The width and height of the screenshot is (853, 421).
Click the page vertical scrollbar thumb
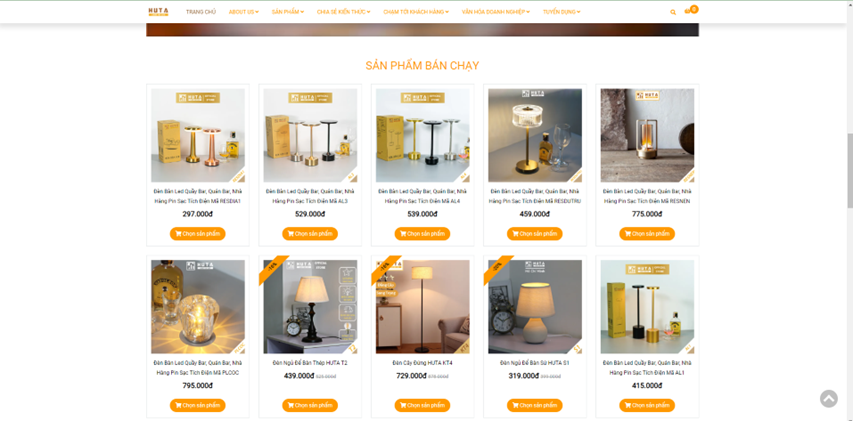[850, 170]
